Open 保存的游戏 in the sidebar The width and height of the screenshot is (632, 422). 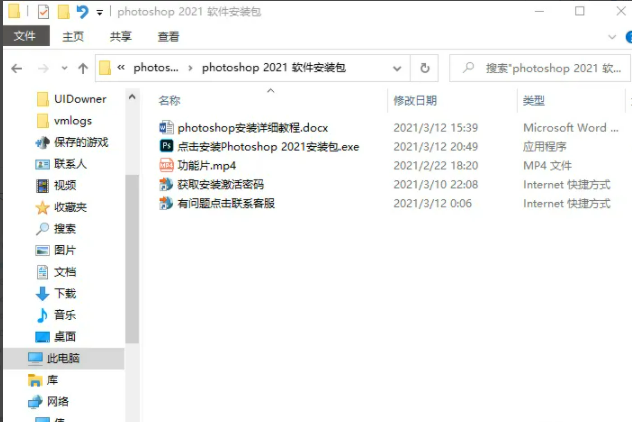pyautogui.click(x=81, y=142)
